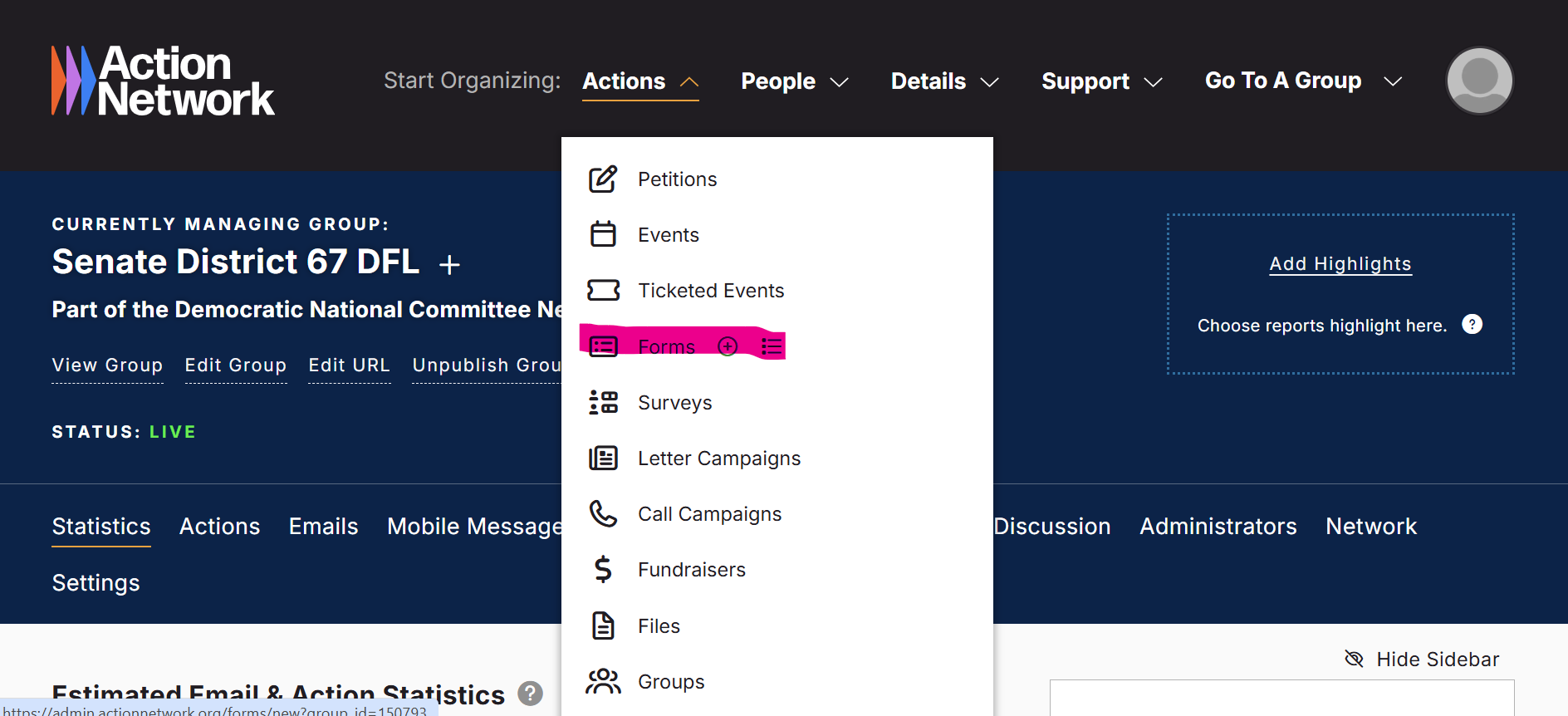Click the Events calendar icon
Screen dimensions: 1568x716
pos(603,235)
